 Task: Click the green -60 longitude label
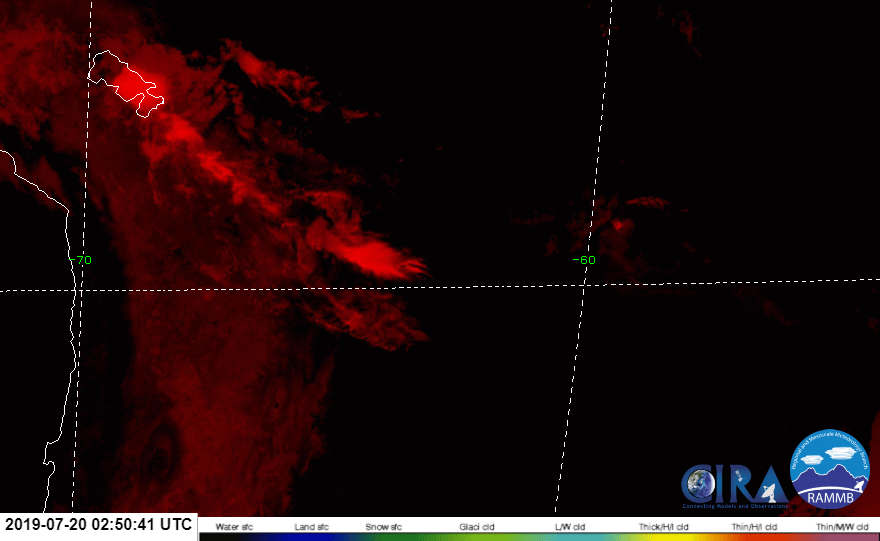coord(584,260)
